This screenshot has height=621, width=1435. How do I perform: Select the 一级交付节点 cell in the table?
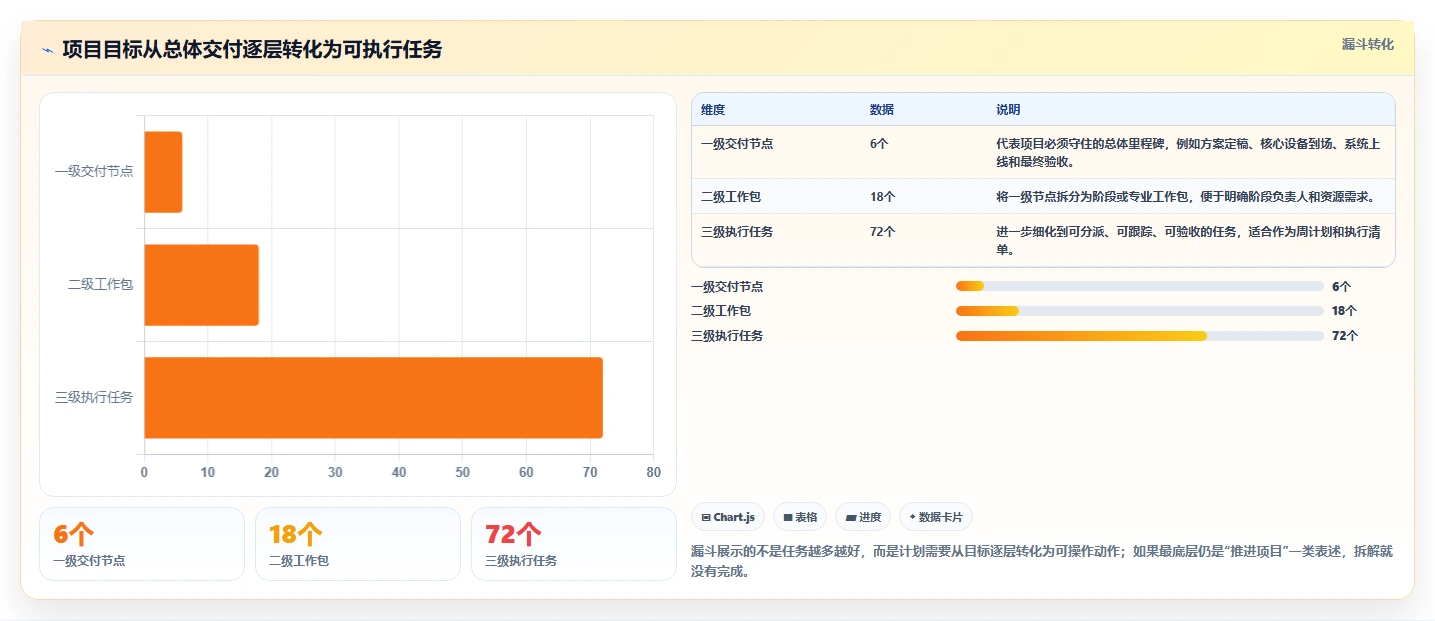737,144
